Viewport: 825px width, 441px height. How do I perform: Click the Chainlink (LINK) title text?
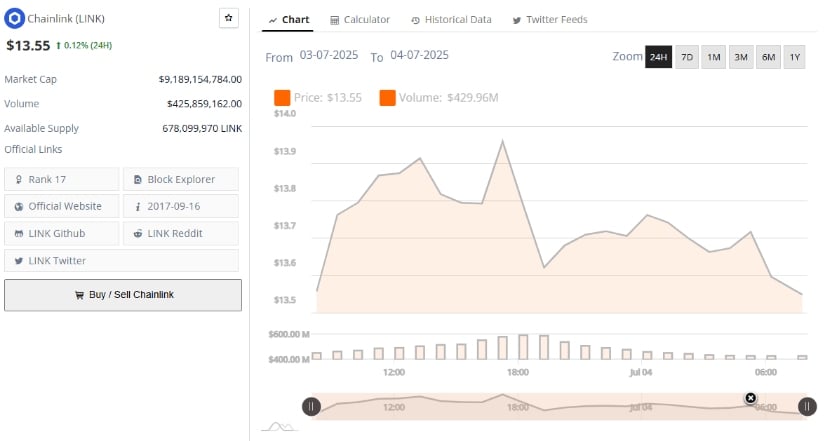66,19
